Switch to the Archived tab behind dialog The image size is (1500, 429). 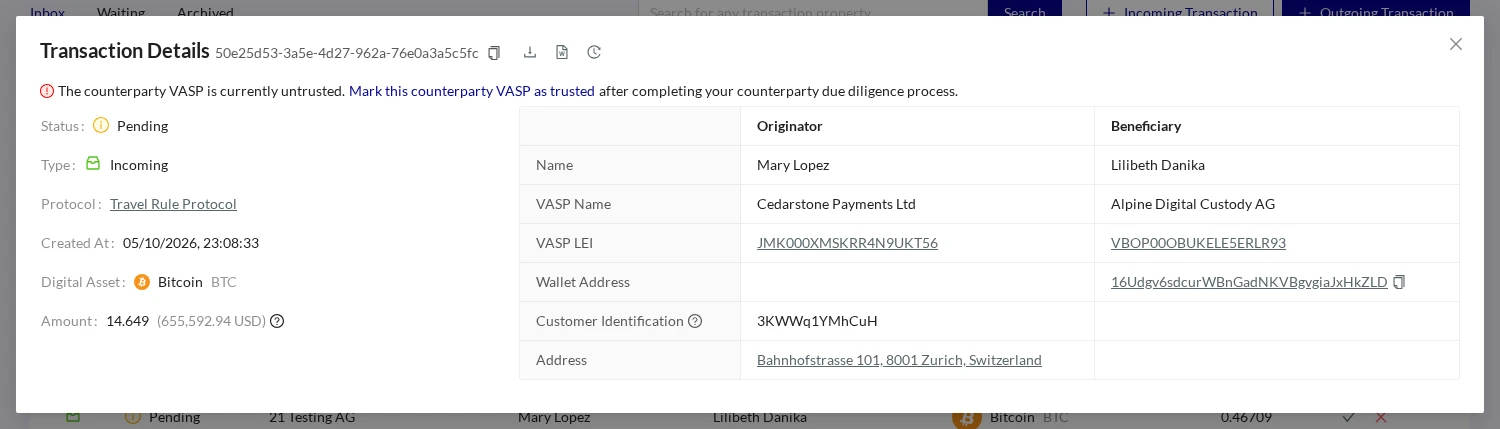coord(205,12)
